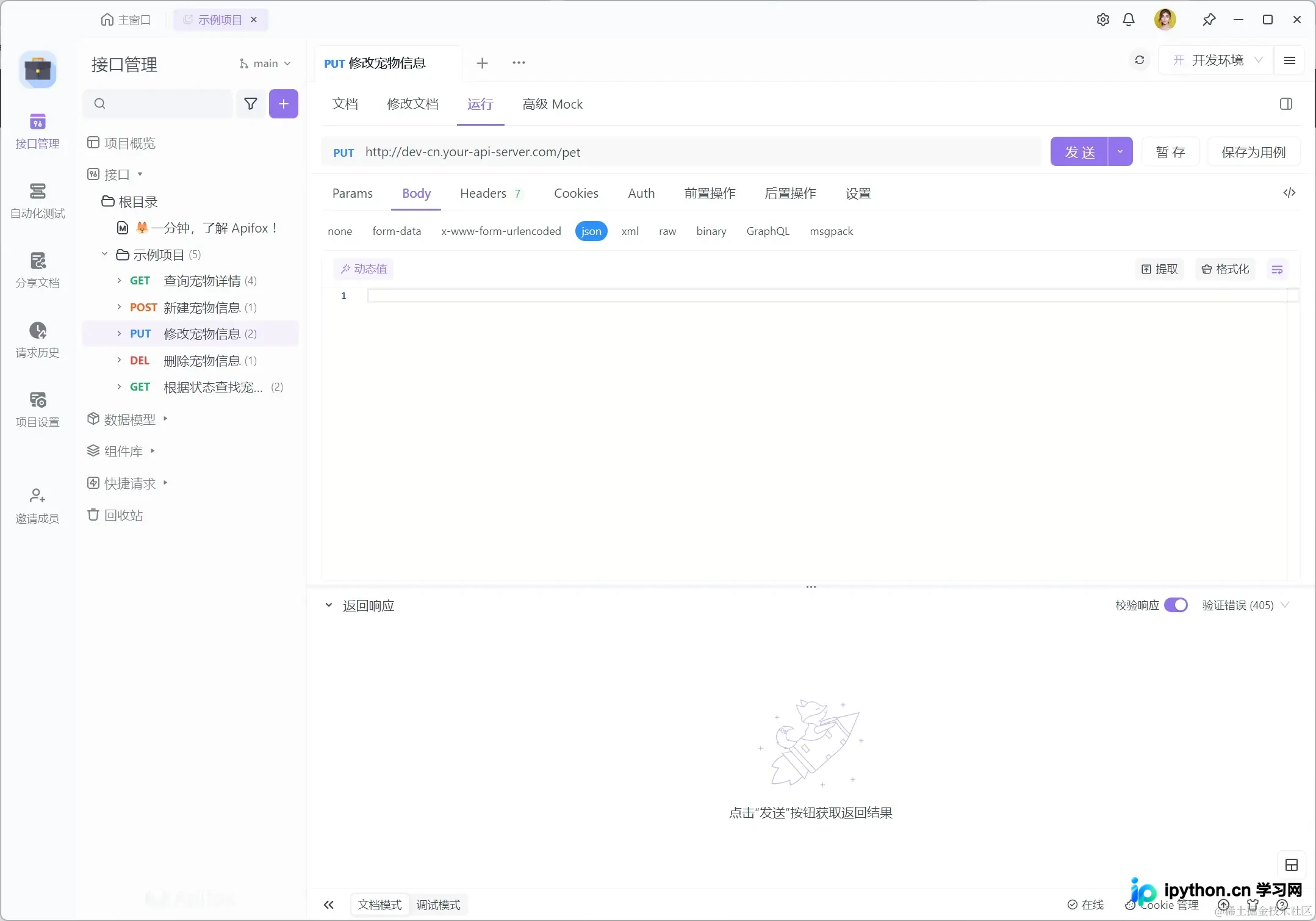Viewport: 1316px width, 921px height.
Task: Open the dropdown arrow beside 发送
Action: pyautogui.click(x=1120, y=151)
